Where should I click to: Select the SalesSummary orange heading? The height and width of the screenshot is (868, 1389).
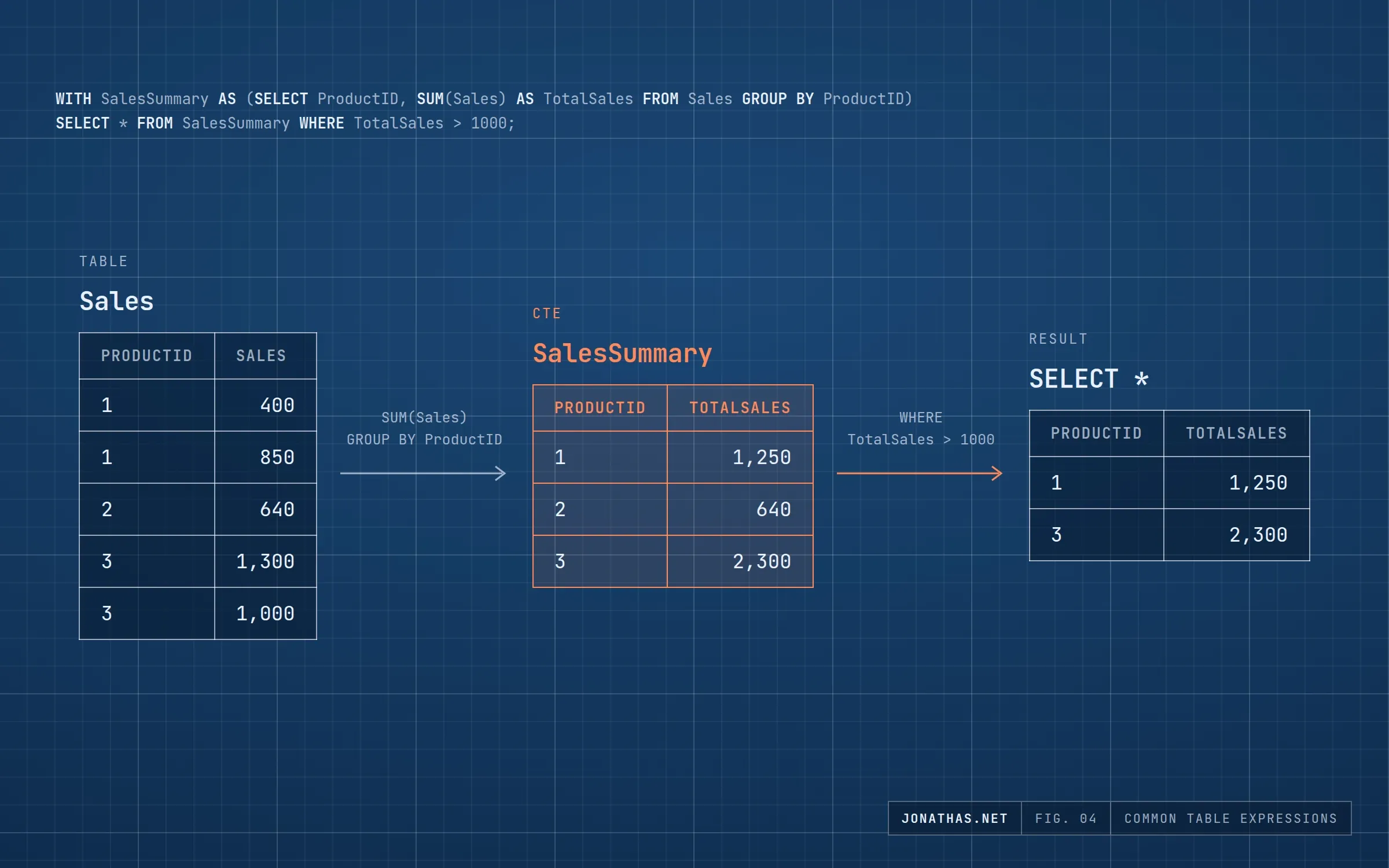622,354
